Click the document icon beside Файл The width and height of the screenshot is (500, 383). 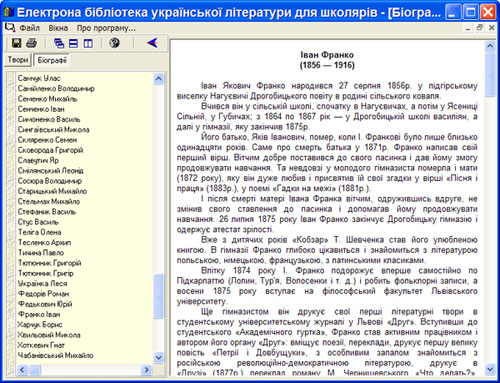click(x=10, y=28)
